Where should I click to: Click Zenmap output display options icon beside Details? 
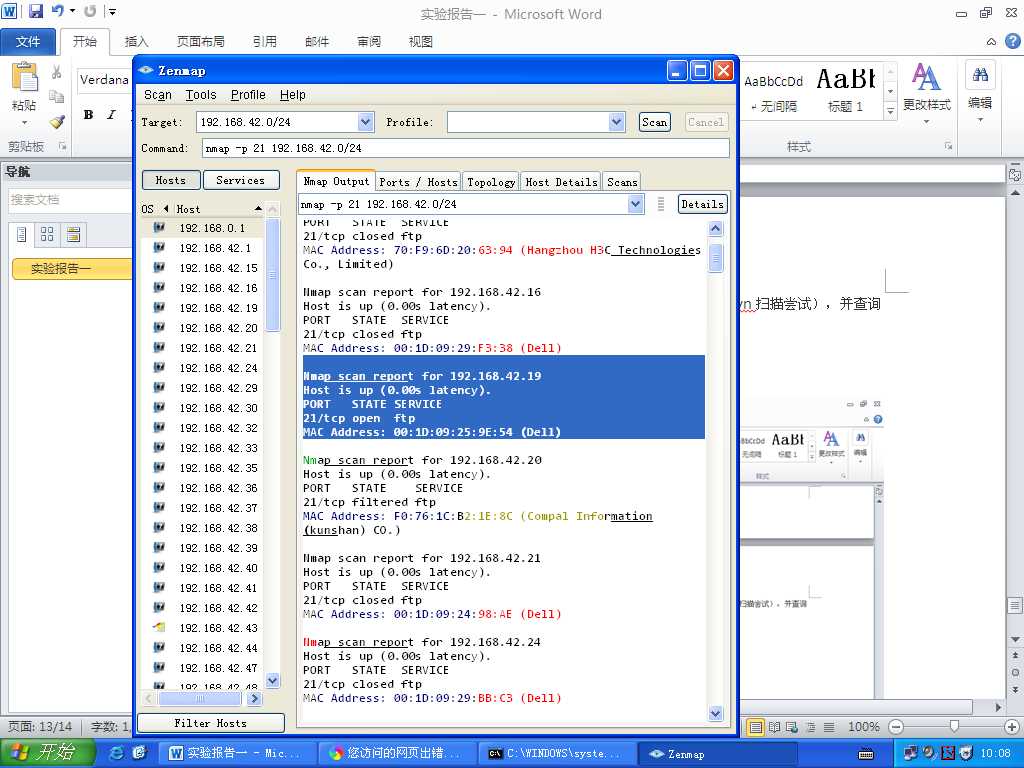(661, 204)
